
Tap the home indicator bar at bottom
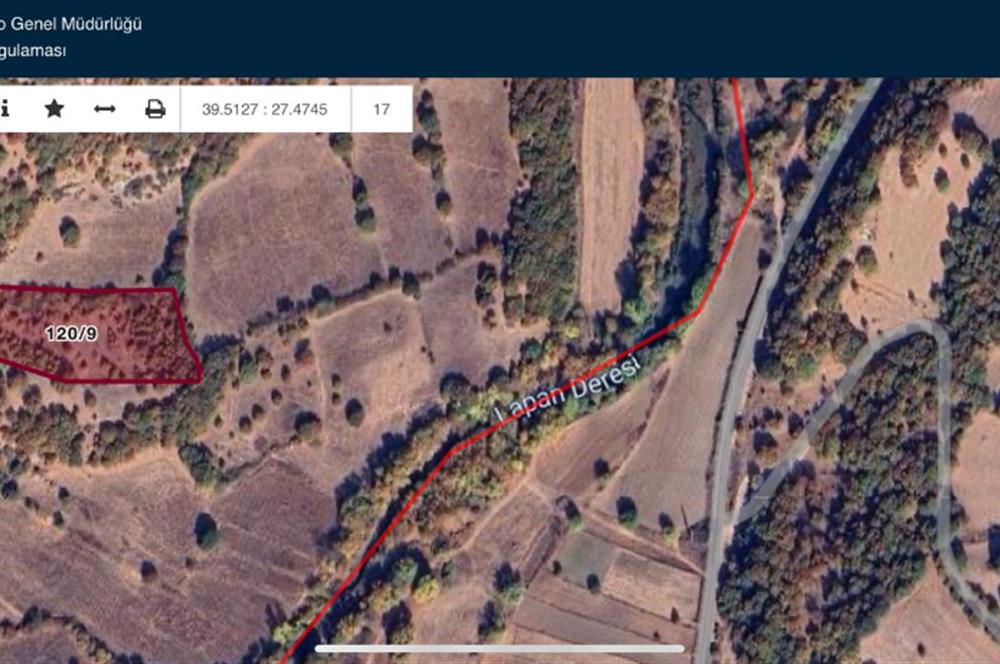[x=499, y=649]
